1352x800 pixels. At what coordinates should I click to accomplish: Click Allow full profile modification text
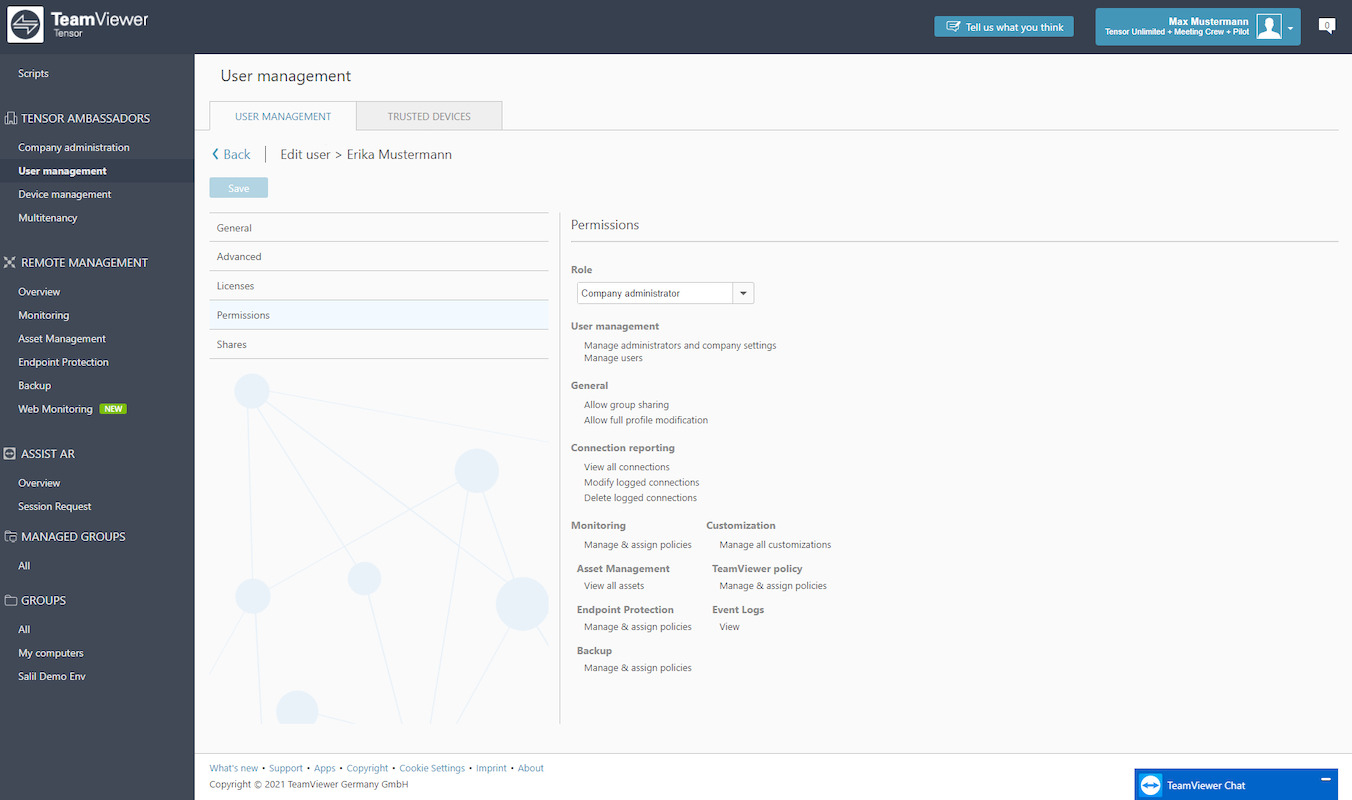[646, 420]
